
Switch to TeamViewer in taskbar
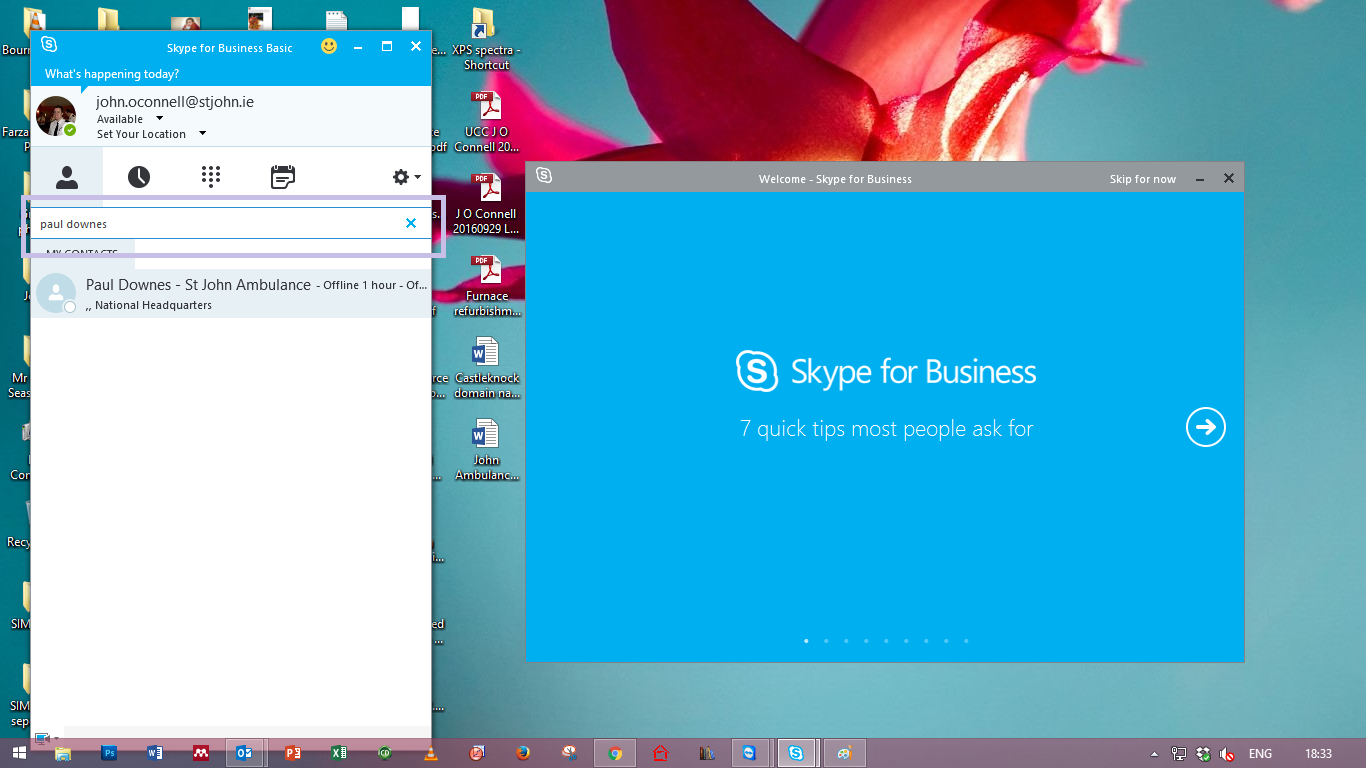coord(750,753)
